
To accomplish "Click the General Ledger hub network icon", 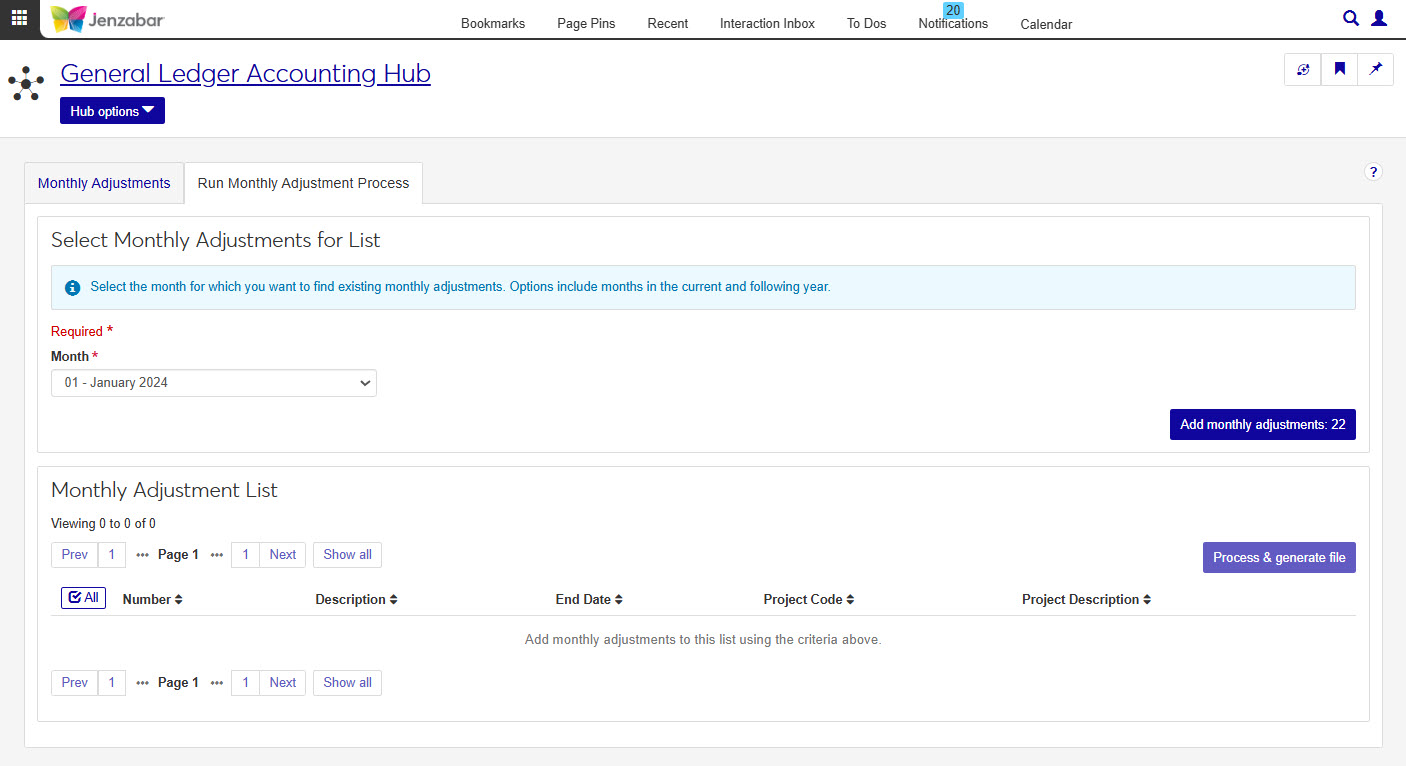I will [26, 83].
